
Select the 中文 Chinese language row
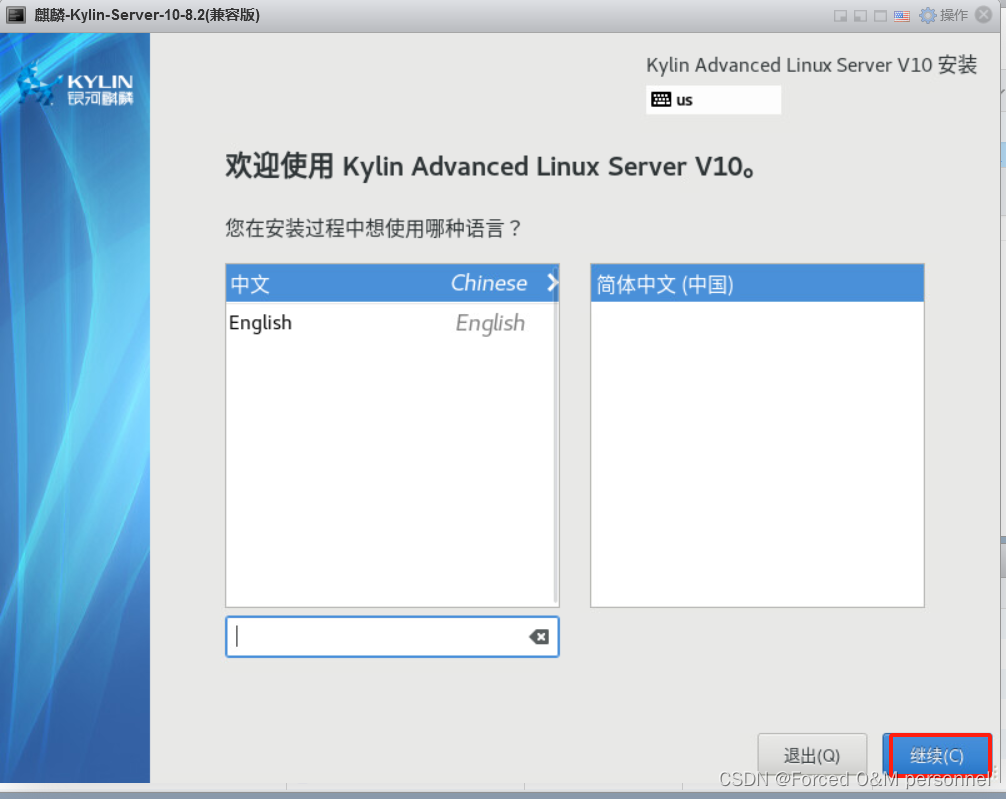(x=392, y=283)
